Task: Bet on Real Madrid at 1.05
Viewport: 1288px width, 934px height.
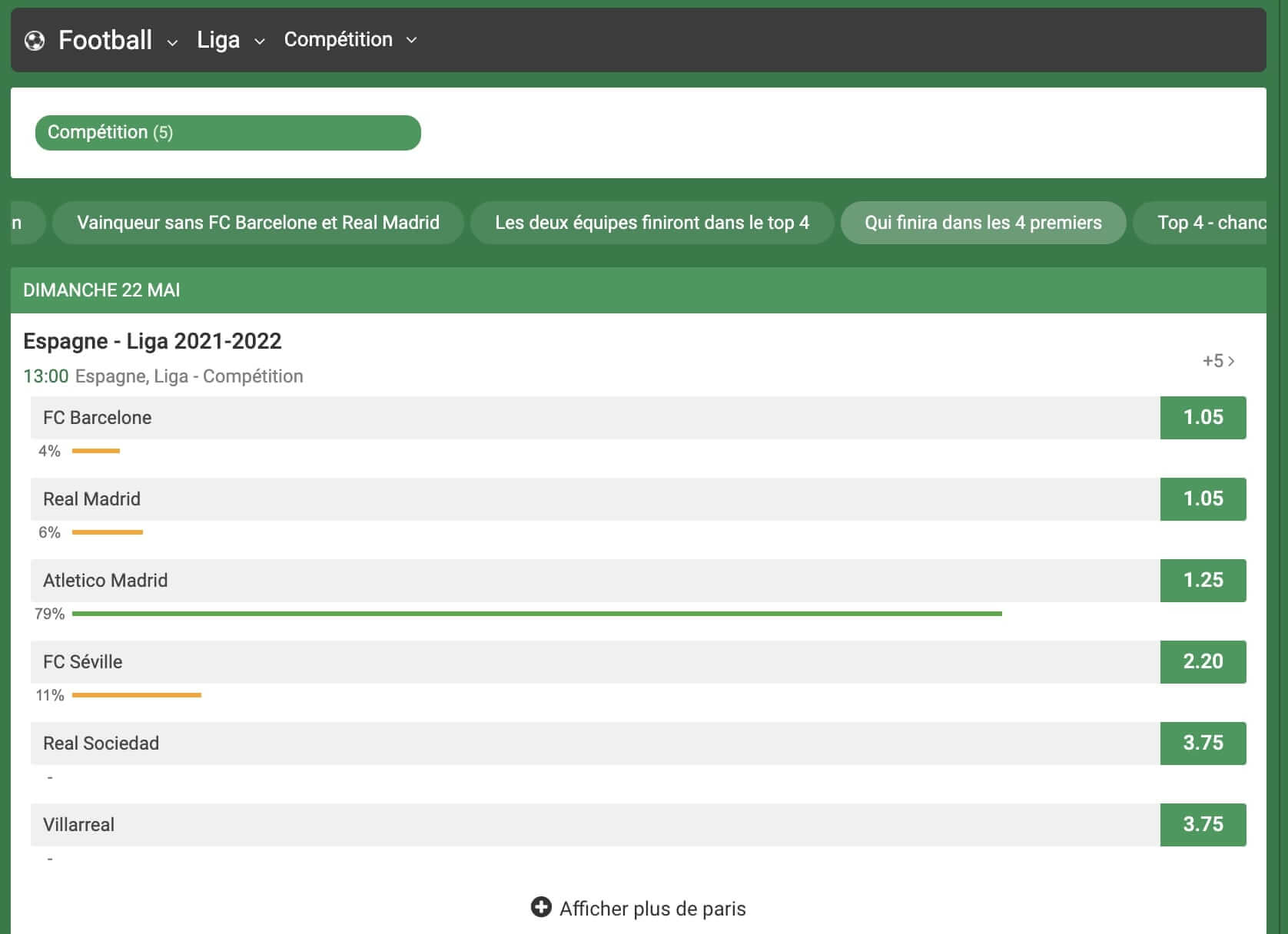Action: click(1203, 499)
